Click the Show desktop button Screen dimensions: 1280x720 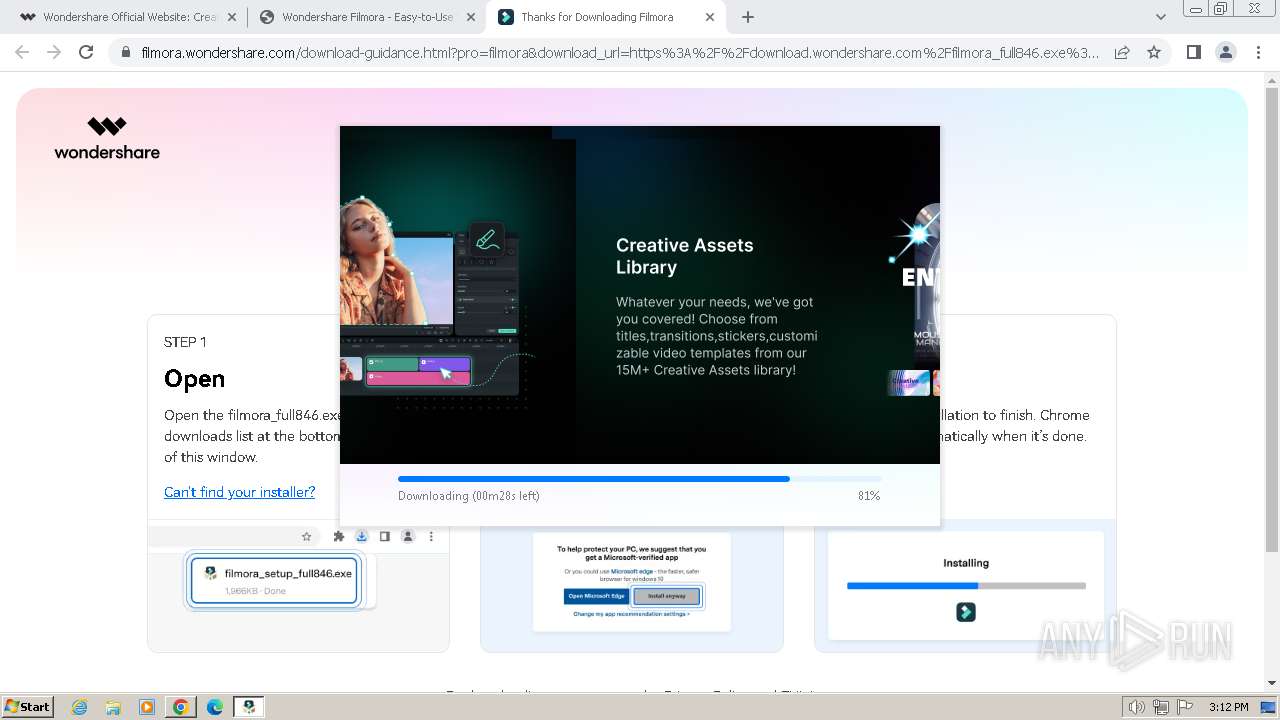(x=1268, y=707)
